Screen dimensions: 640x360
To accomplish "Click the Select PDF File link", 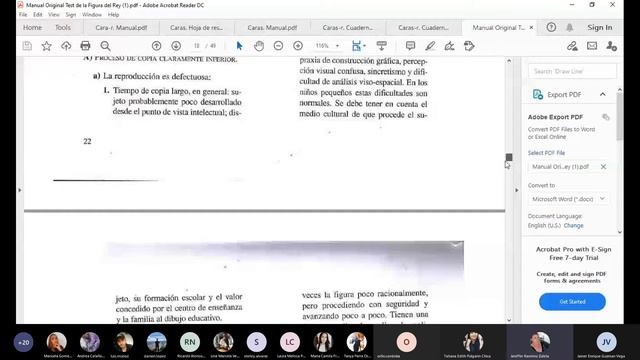I will pos(546,153).
